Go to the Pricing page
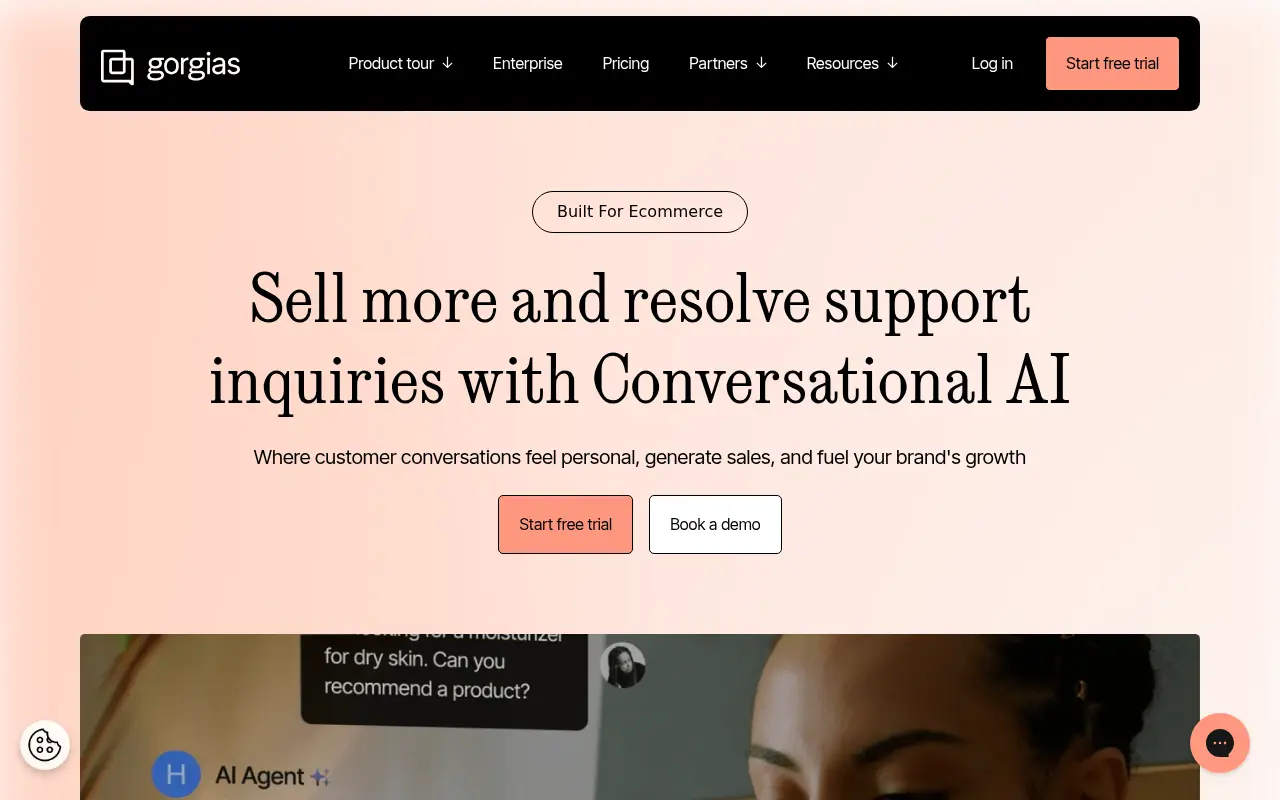Screen dimensions: 1280x800 [x=626, y=63]
